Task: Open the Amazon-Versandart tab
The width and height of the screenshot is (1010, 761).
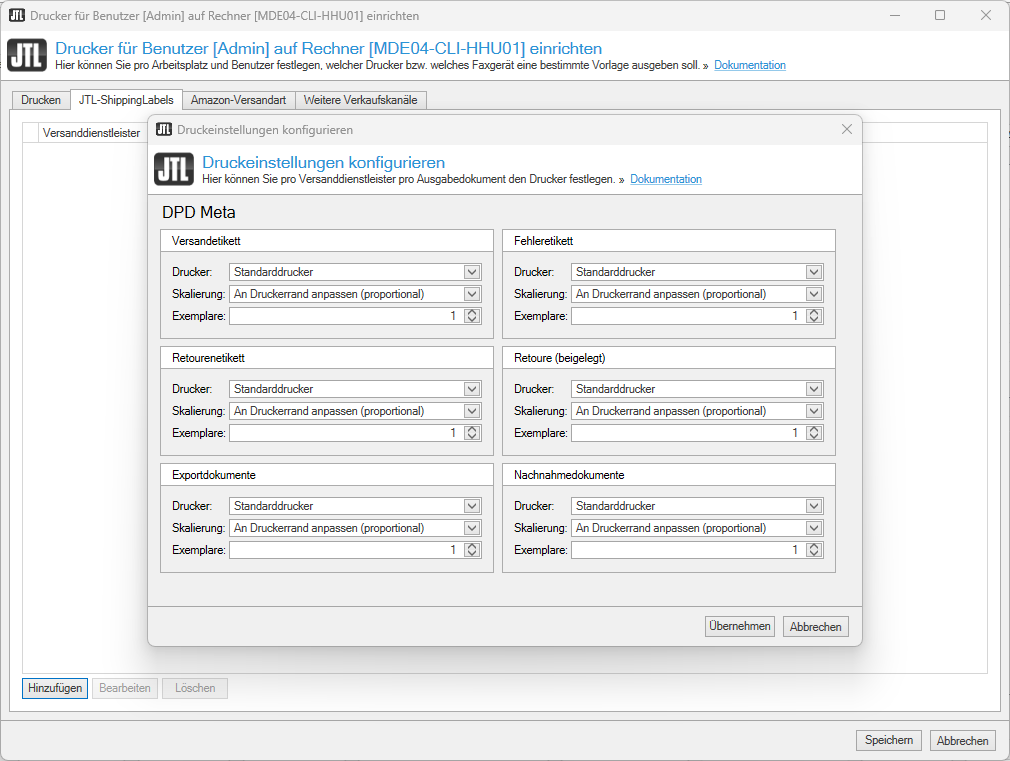Action: tap(238, 100)
